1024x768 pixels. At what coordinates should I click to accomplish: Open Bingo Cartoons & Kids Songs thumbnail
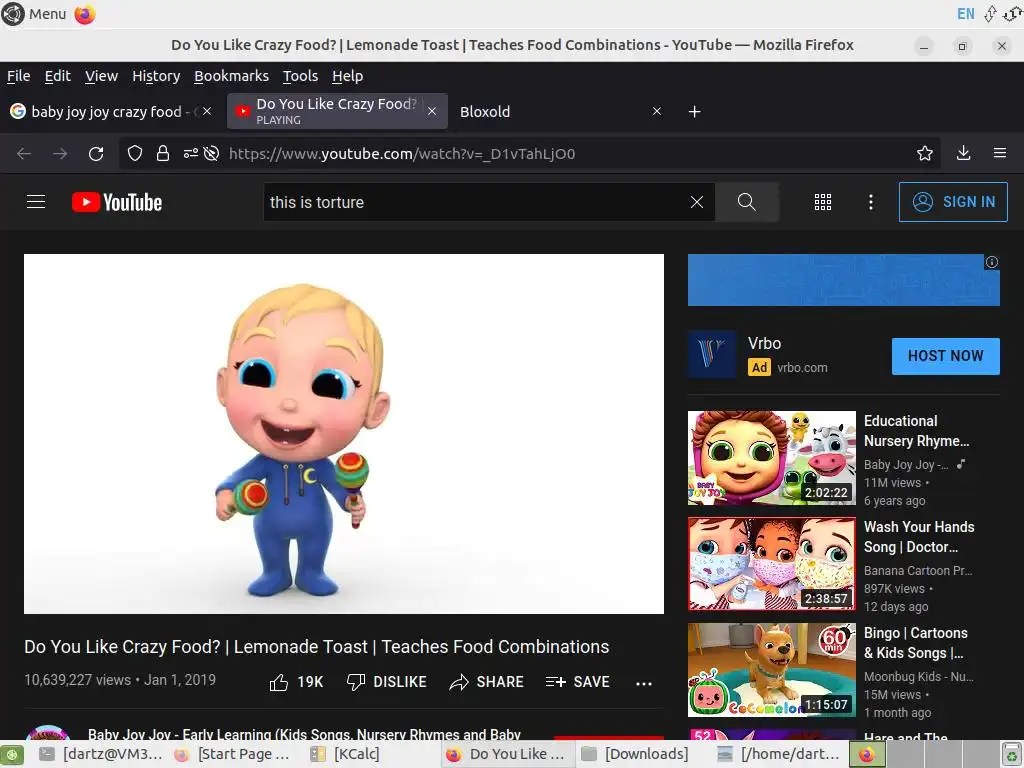coord(771,669)
